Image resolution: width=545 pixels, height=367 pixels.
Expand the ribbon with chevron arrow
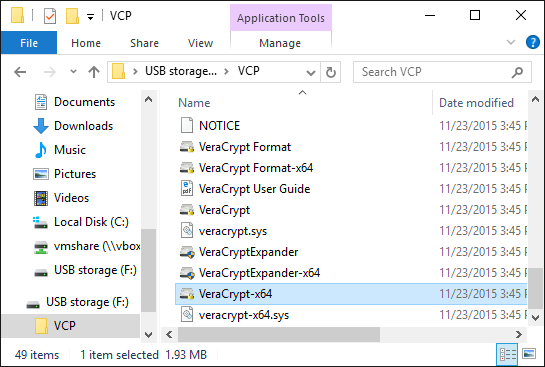(511, 42)
